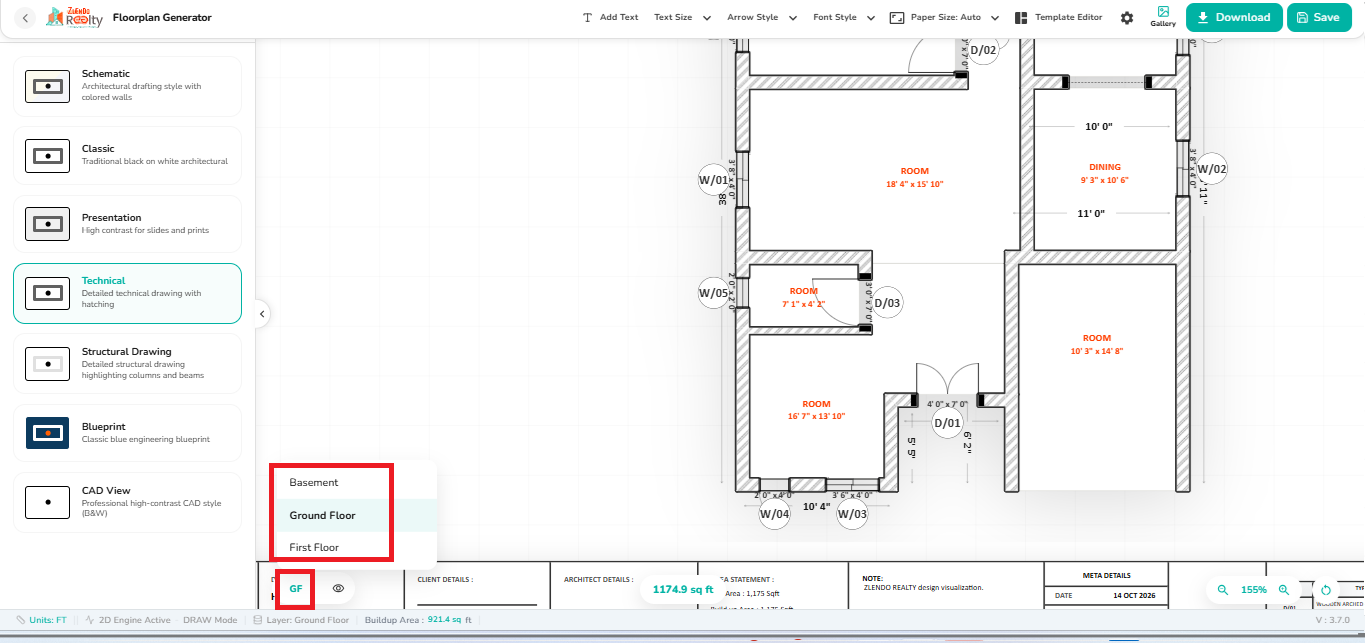Open the settings gear in the toolbar
1365x643 pixels.
click(1127, 18)
